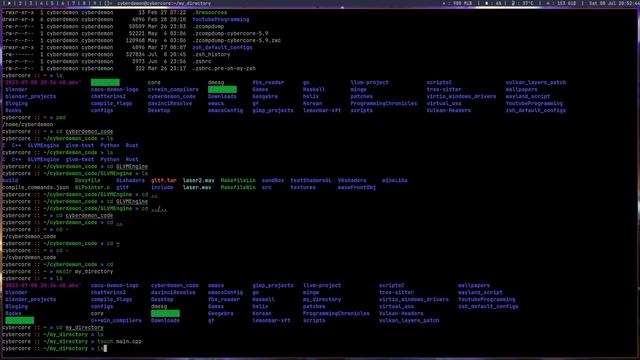Image resolution: width=640 pixels, height=360 pixels.
Task: Click the compile_commands.json file name
Action: pos(35,187)
